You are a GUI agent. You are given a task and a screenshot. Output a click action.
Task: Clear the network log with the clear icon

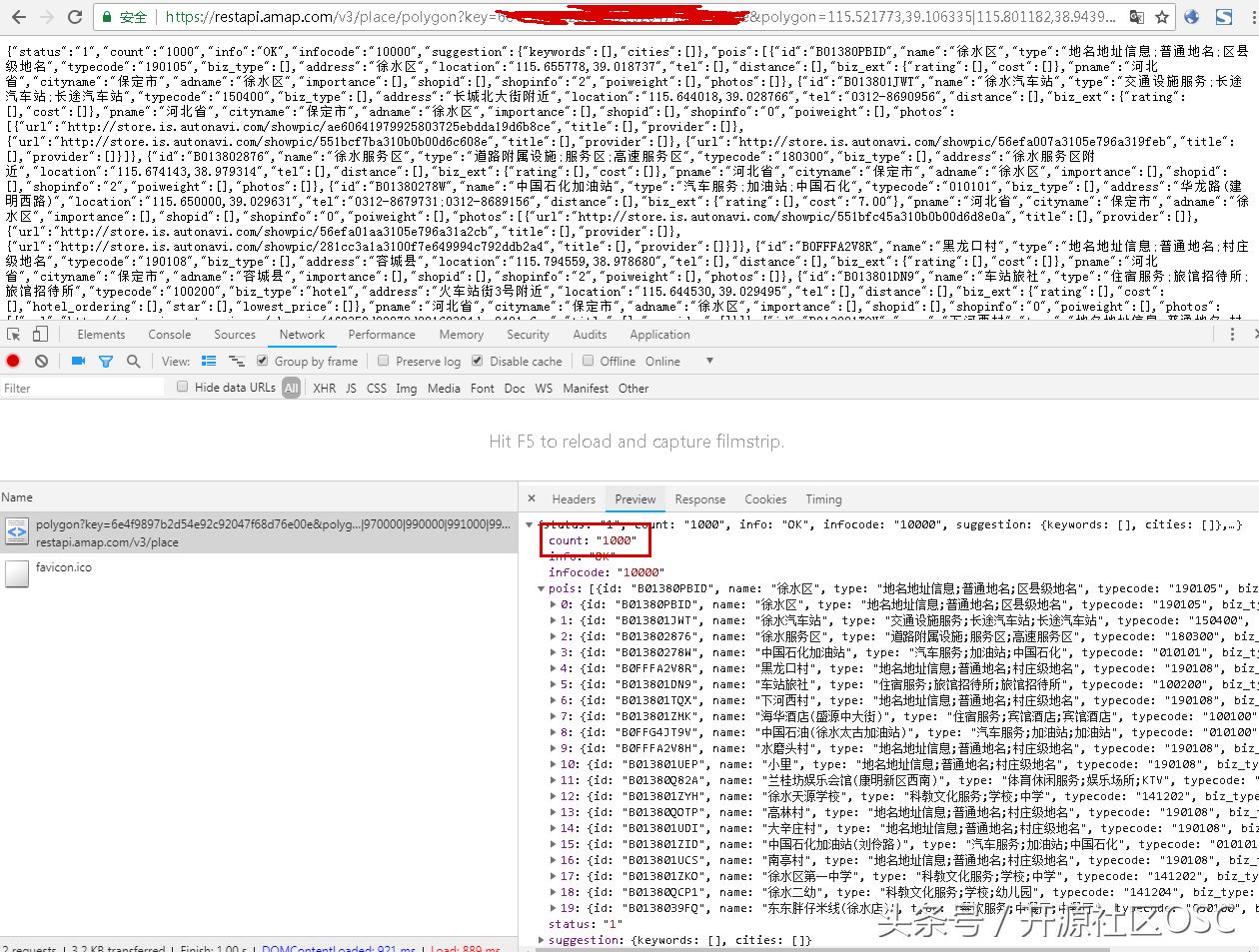[41, 361]
